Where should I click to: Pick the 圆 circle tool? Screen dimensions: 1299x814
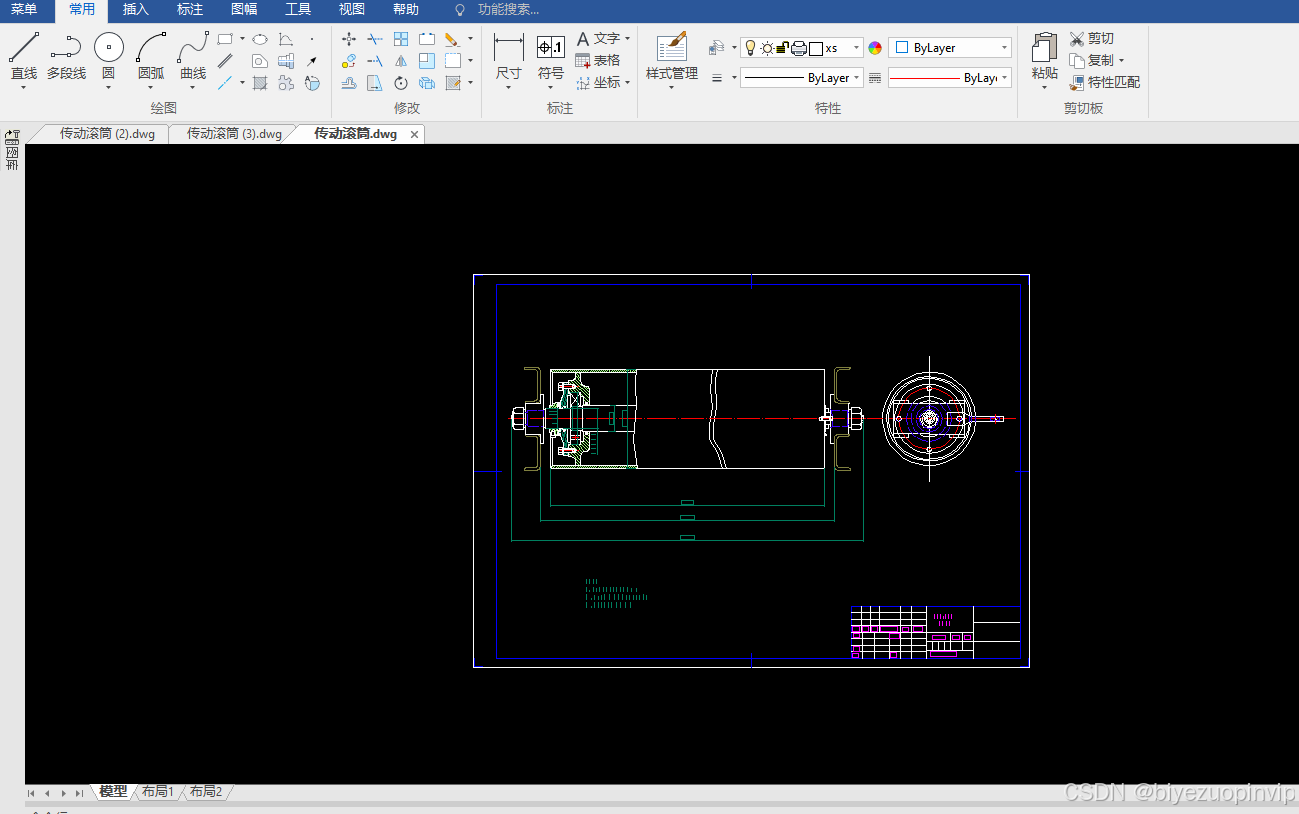(109, 55)
